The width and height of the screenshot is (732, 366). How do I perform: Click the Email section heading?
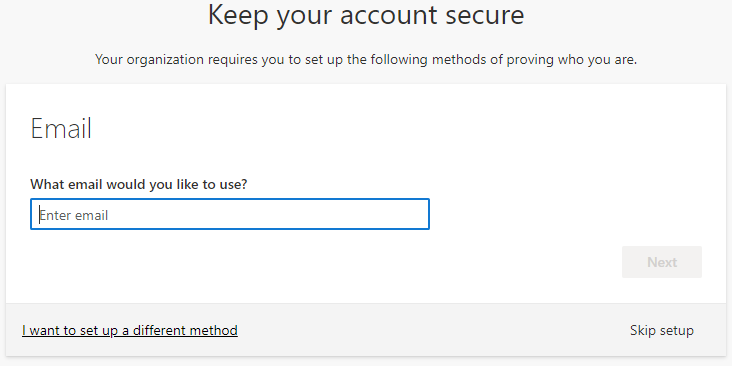coord(61,128)
